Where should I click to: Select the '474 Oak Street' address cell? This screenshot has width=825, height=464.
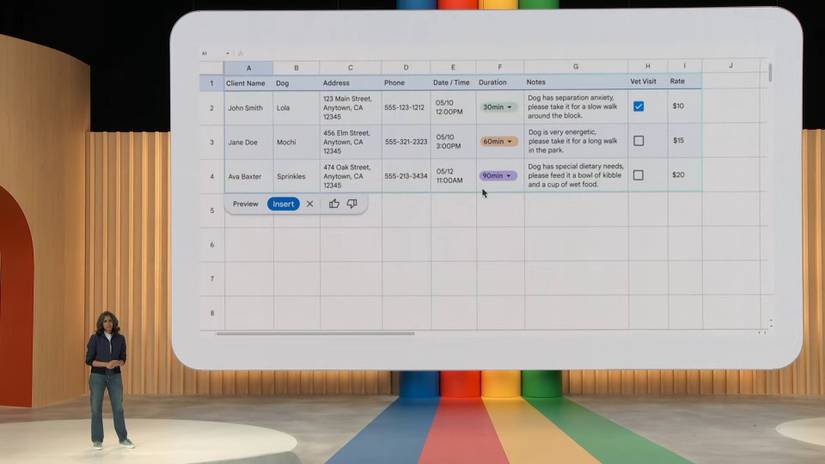(350, 176)
